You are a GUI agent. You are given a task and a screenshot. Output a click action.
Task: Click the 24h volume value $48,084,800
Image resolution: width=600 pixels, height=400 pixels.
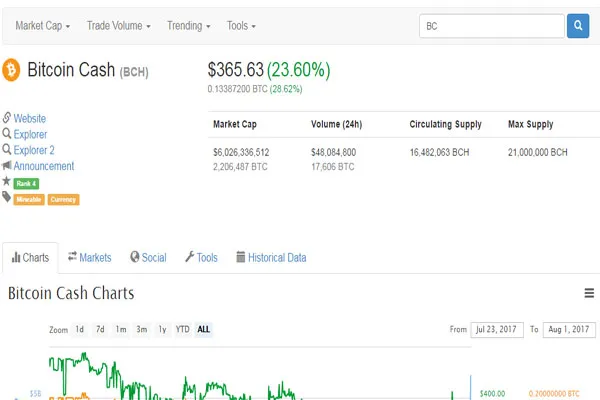tap(333, 152)
